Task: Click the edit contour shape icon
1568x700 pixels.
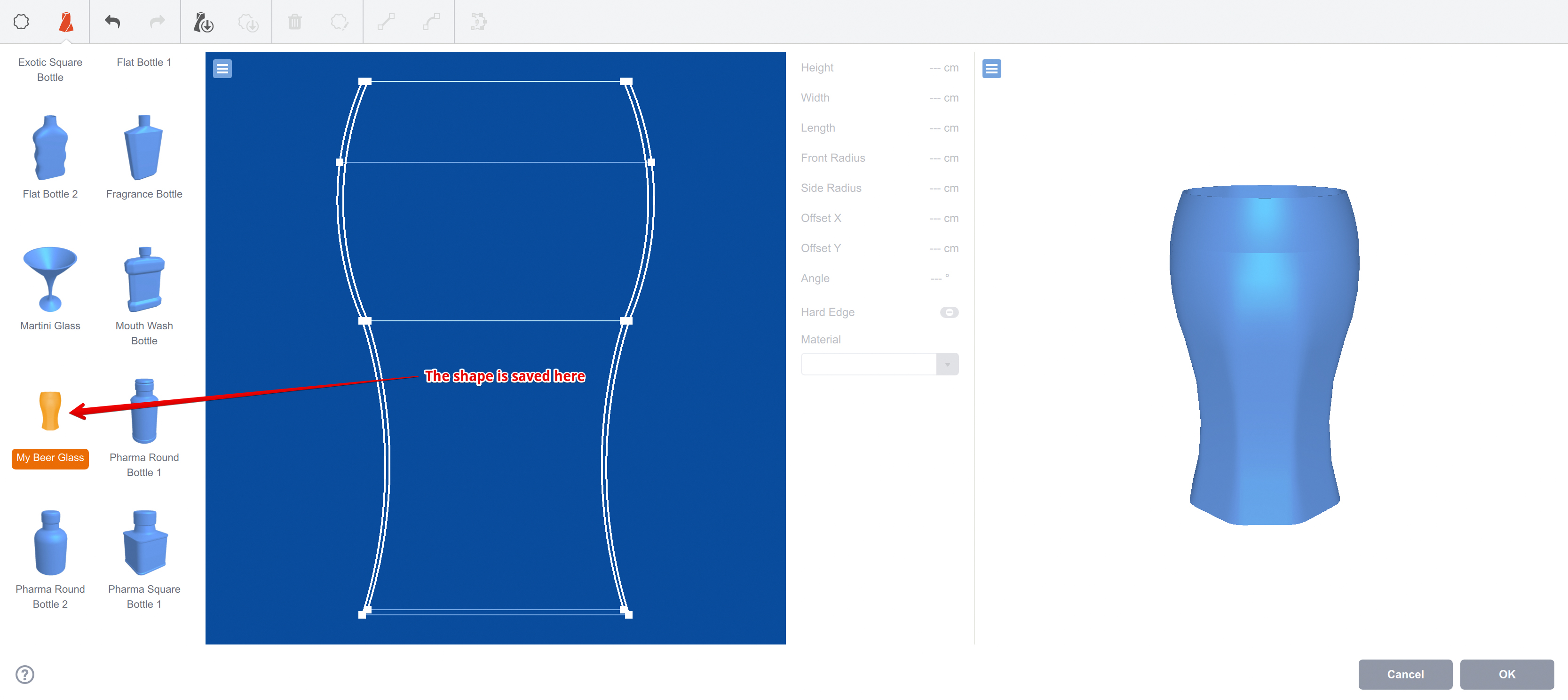Action: tap(340, 23)
